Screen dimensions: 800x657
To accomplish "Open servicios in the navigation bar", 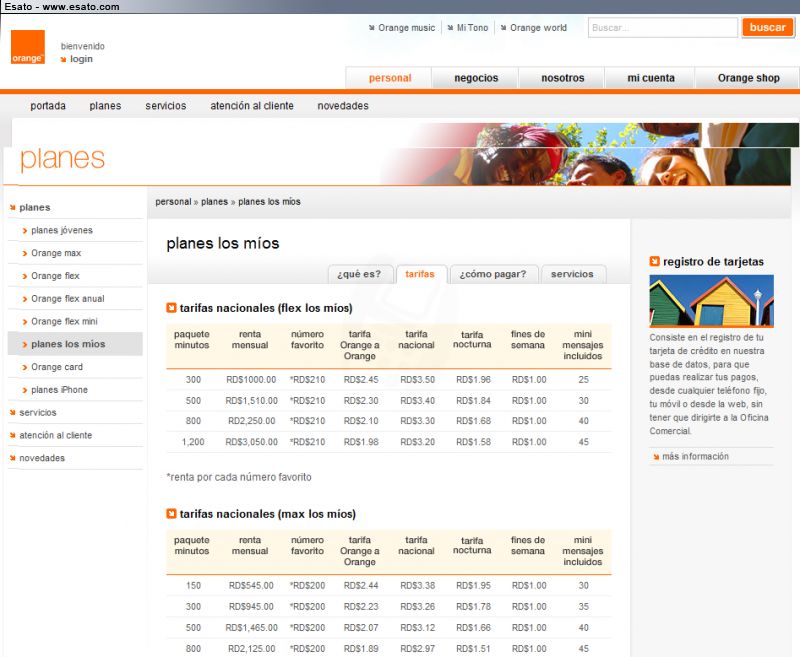I will [166, 106].
